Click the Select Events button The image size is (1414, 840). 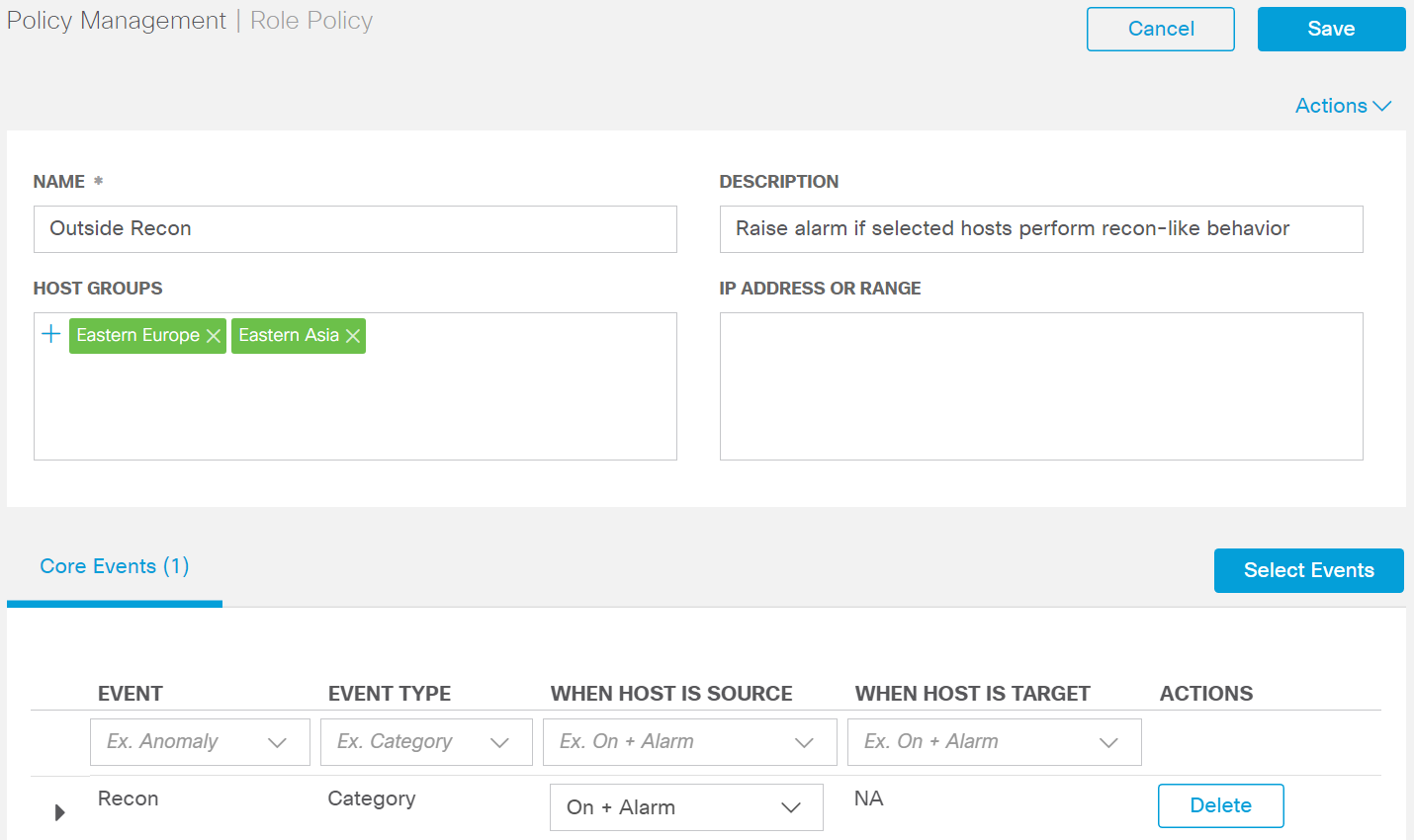pos(1309,570)
